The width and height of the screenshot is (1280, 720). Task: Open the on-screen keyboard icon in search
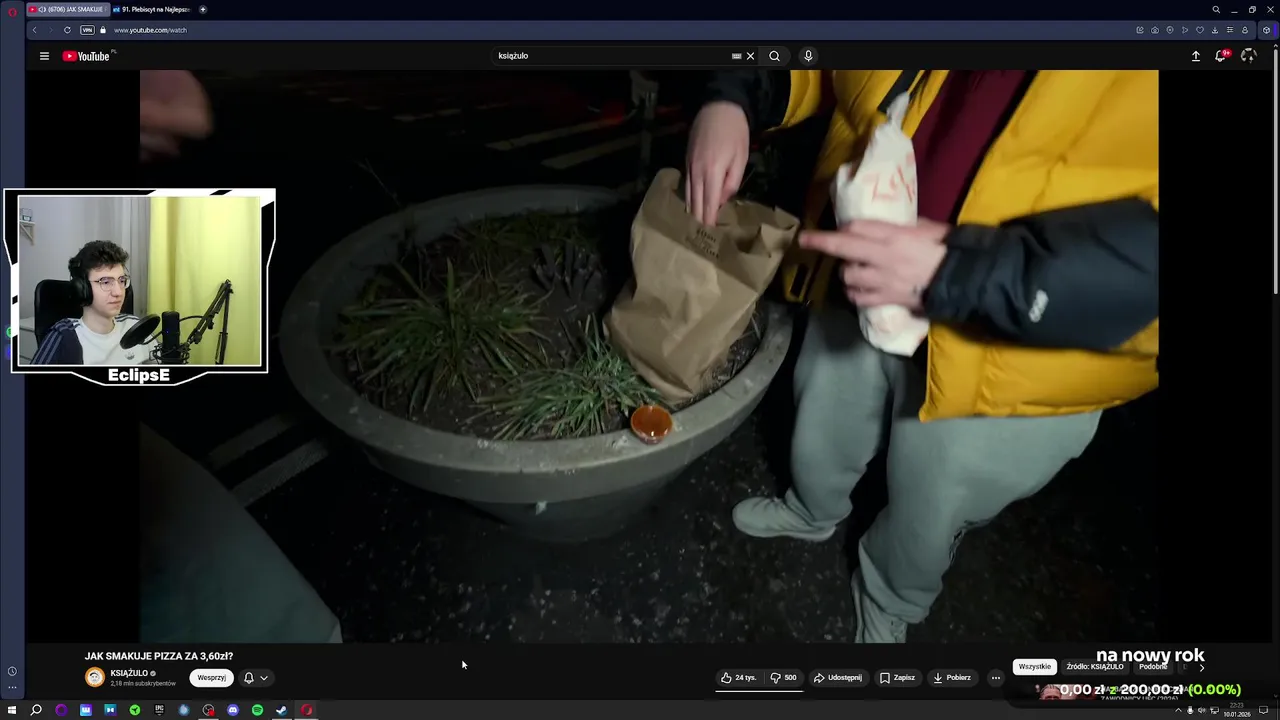point(737,56)
